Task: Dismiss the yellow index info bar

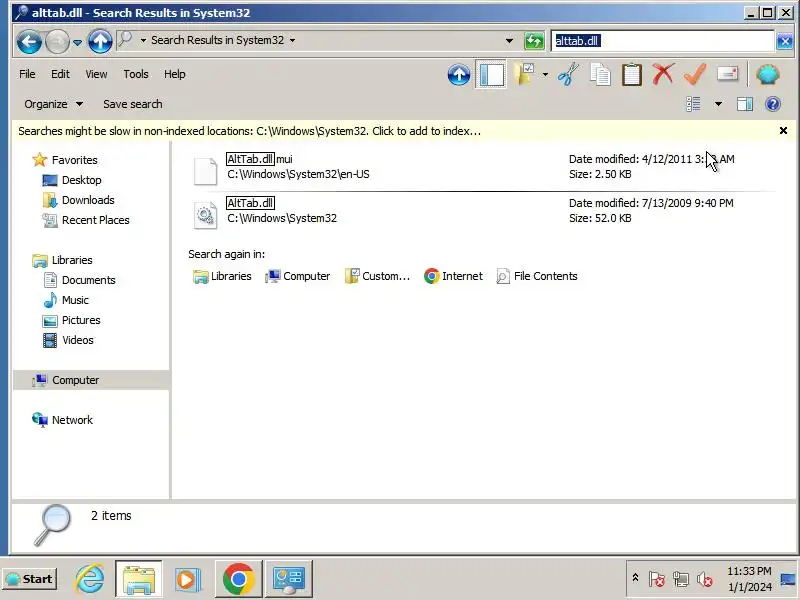Action: coord(783,131)
